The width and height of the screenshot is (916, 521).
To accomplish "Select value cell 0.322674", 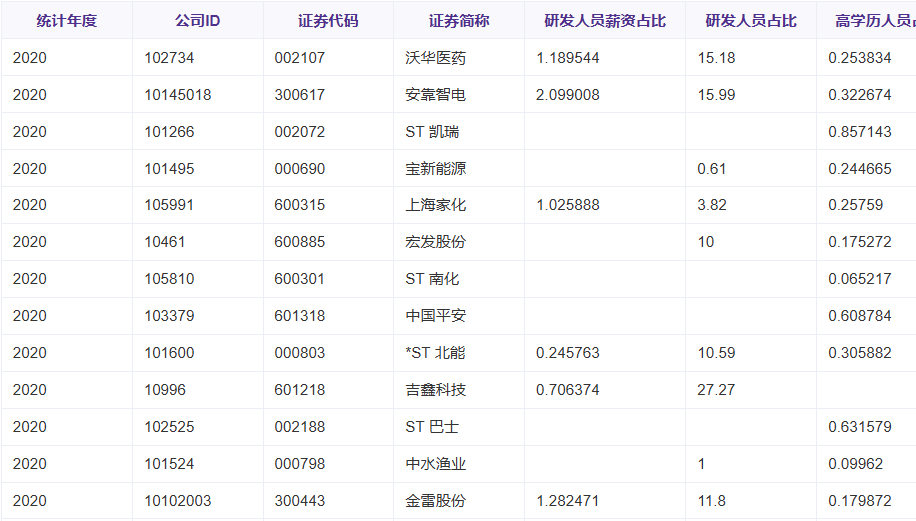I will coord(866,95).
